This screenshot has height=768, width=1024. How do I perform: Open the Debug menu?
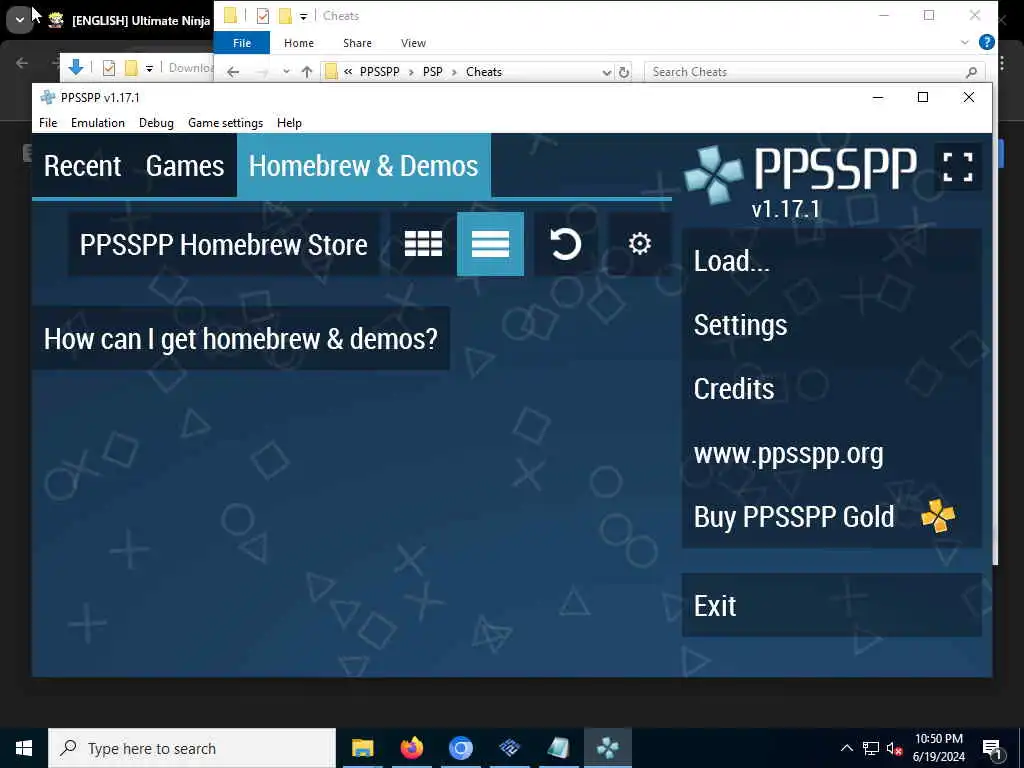tap(156, 123)
